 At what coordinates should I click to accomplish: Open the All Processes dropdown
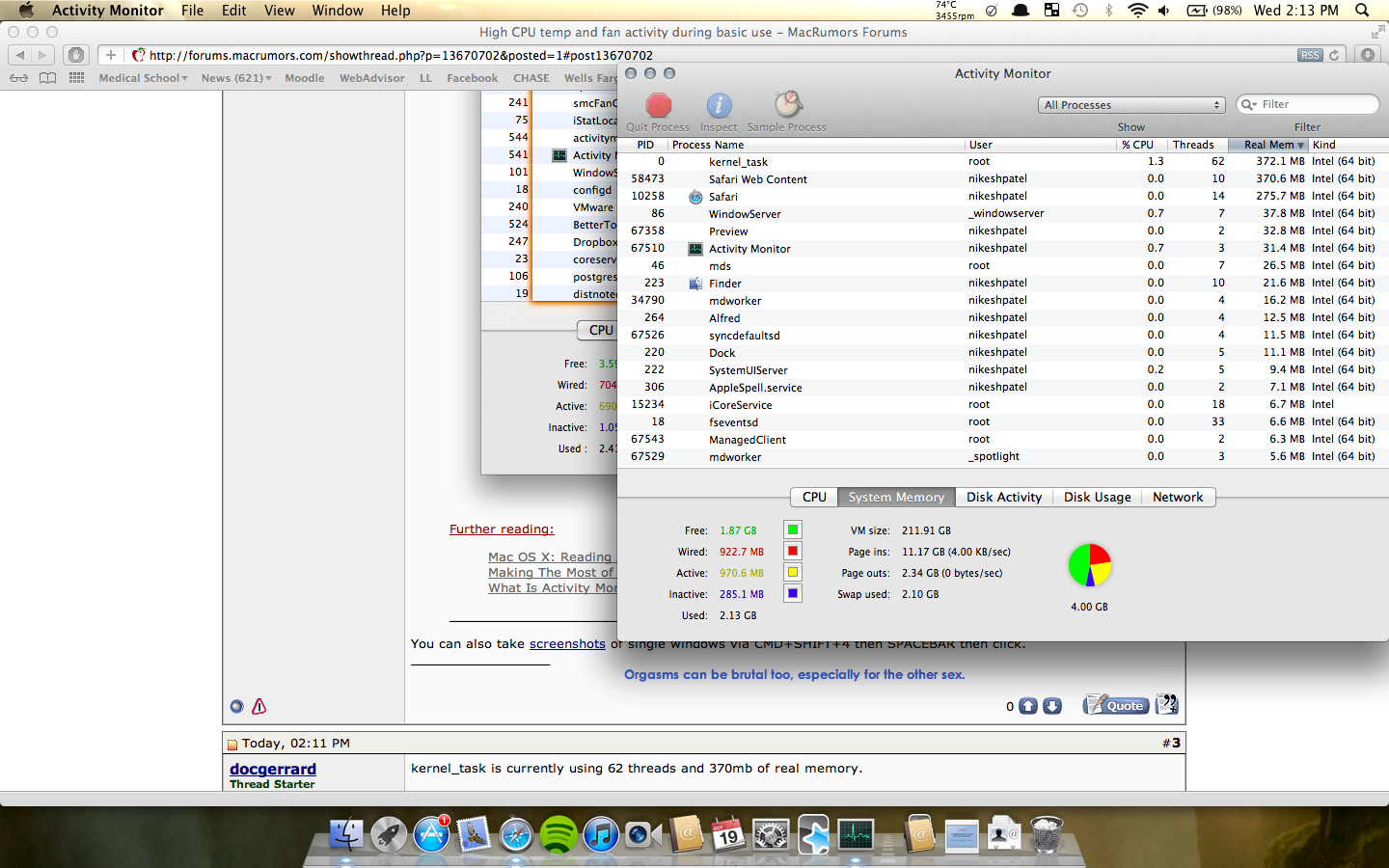(x=1132, y=105)
